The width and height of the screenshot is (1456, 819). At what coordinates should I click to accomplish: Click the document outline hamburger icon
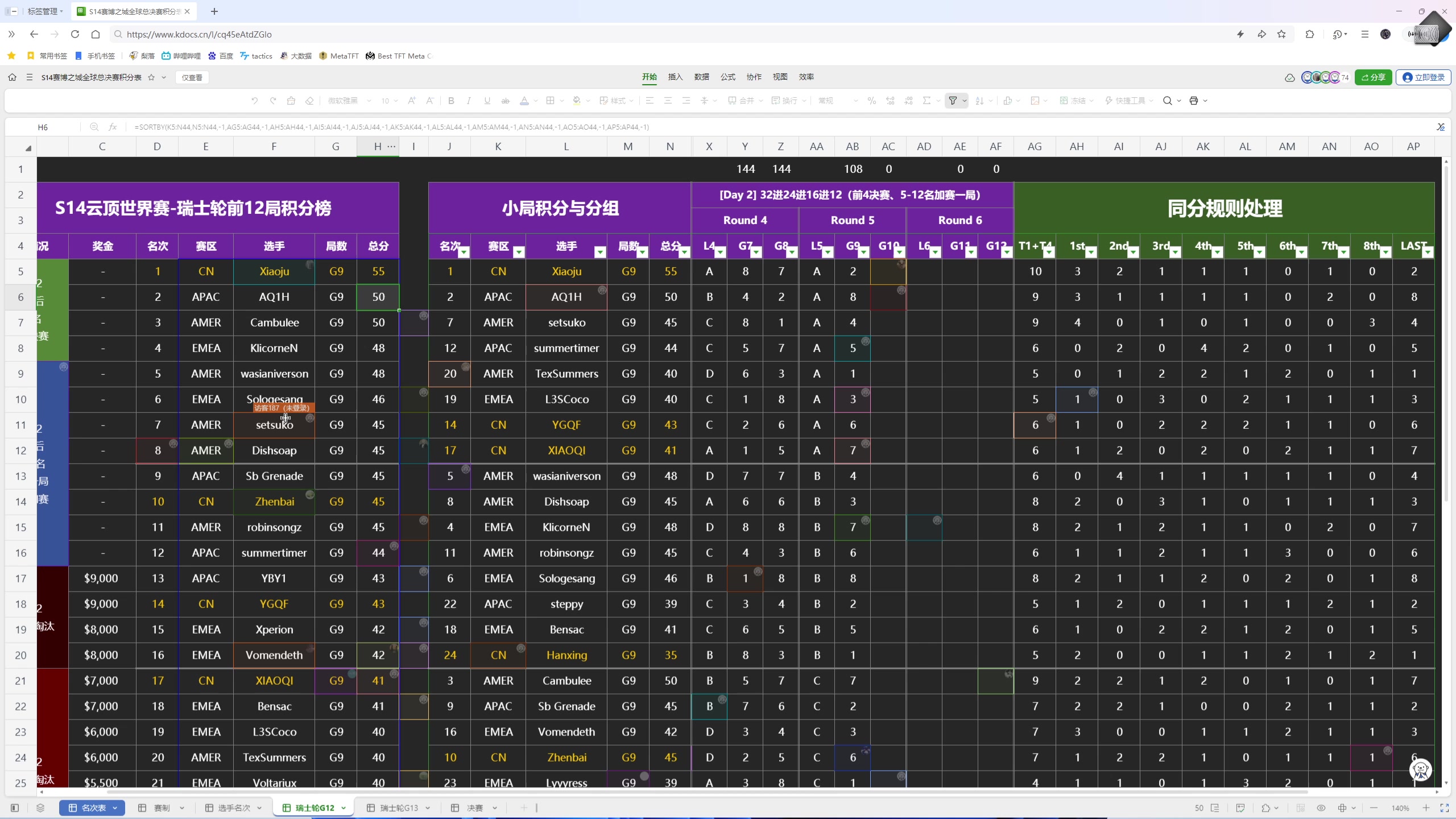pyautogui.click(x=29, y=77)
